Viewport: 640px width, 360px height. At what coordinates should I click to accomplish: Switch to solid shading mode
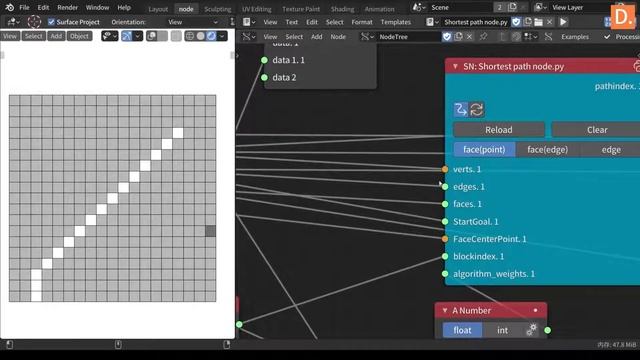coord(200,36)
